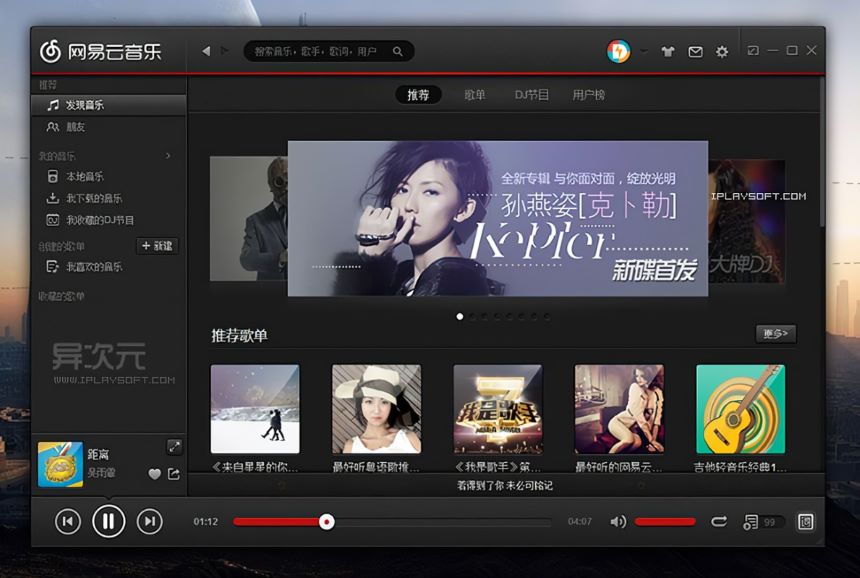Click the 《来自星星的你... playlist title
Image resolution: width=860 pixels, height=578 pixels.
(x=255, y=467)
